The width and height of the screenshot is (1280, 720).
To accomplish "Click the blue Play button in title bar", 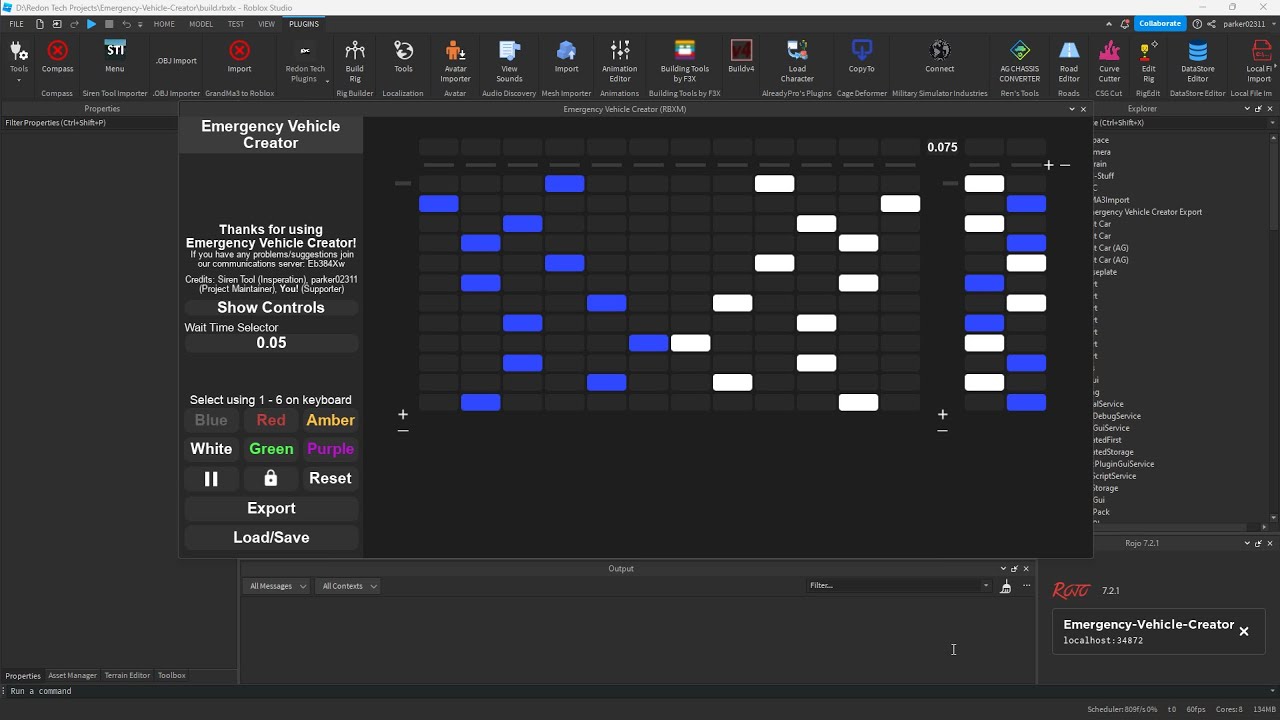I will point(91,23).
